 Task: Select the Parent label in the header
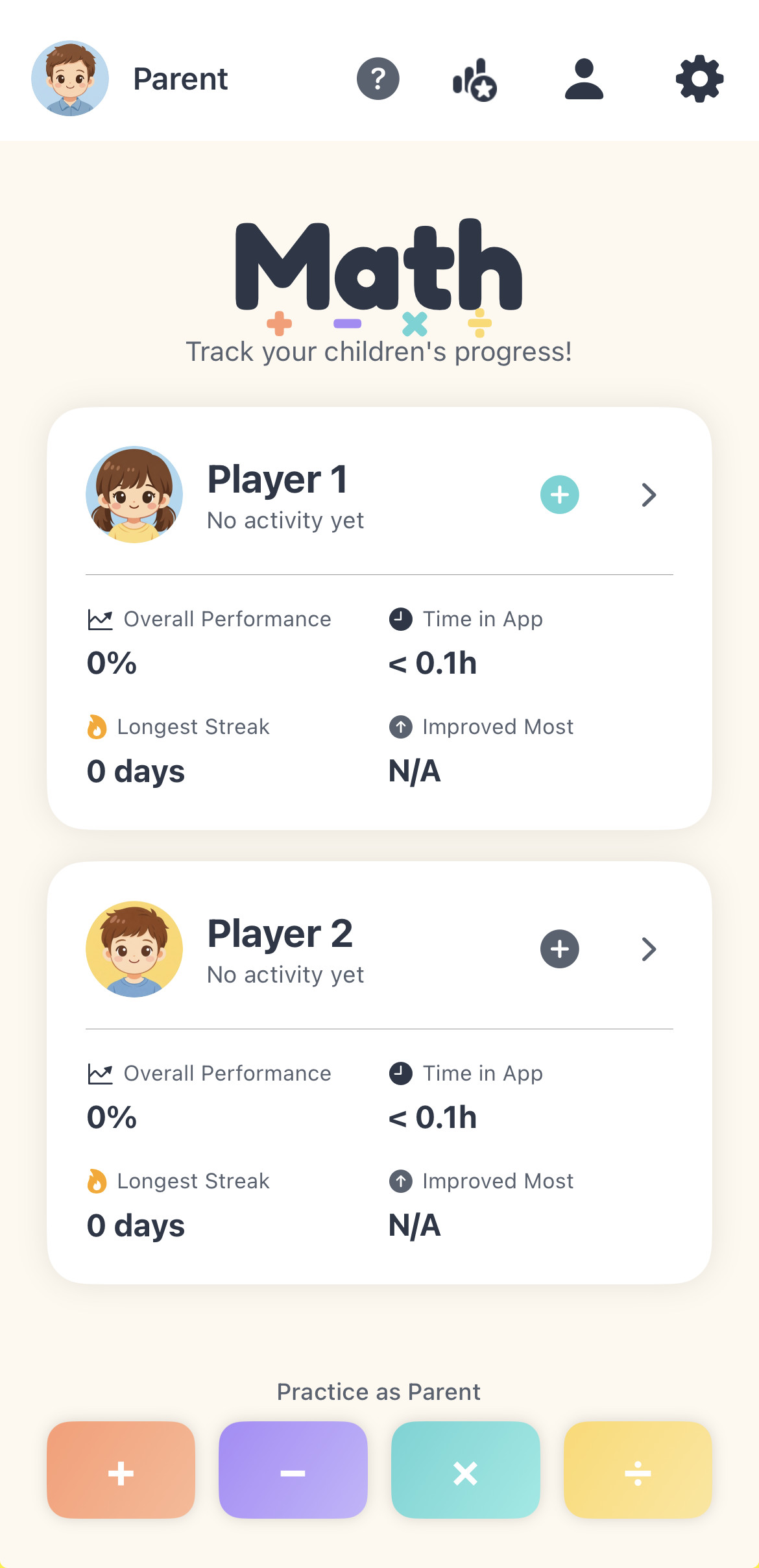(x=180, y=79)
